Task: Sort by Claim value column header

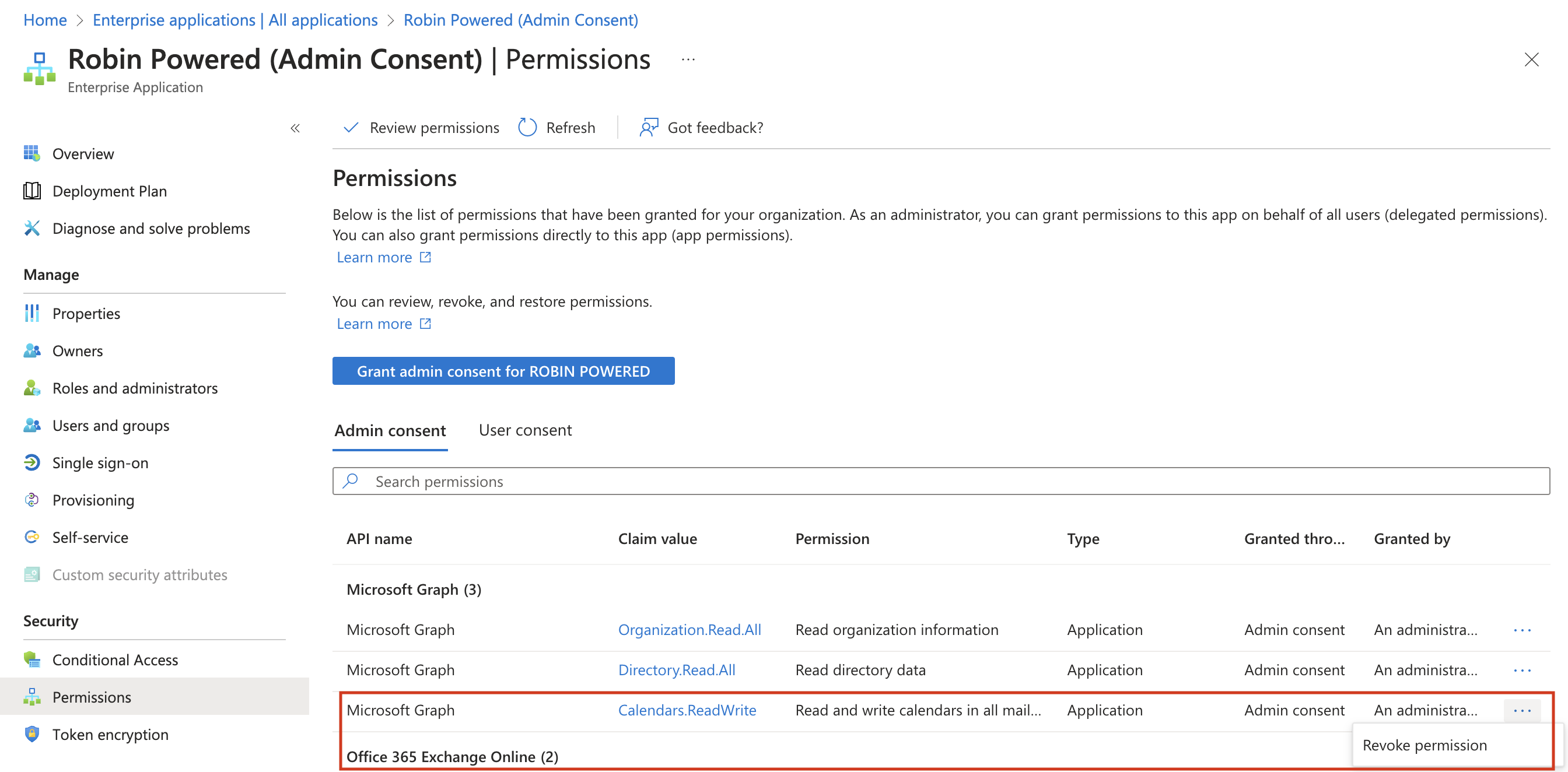Action: 657,538
